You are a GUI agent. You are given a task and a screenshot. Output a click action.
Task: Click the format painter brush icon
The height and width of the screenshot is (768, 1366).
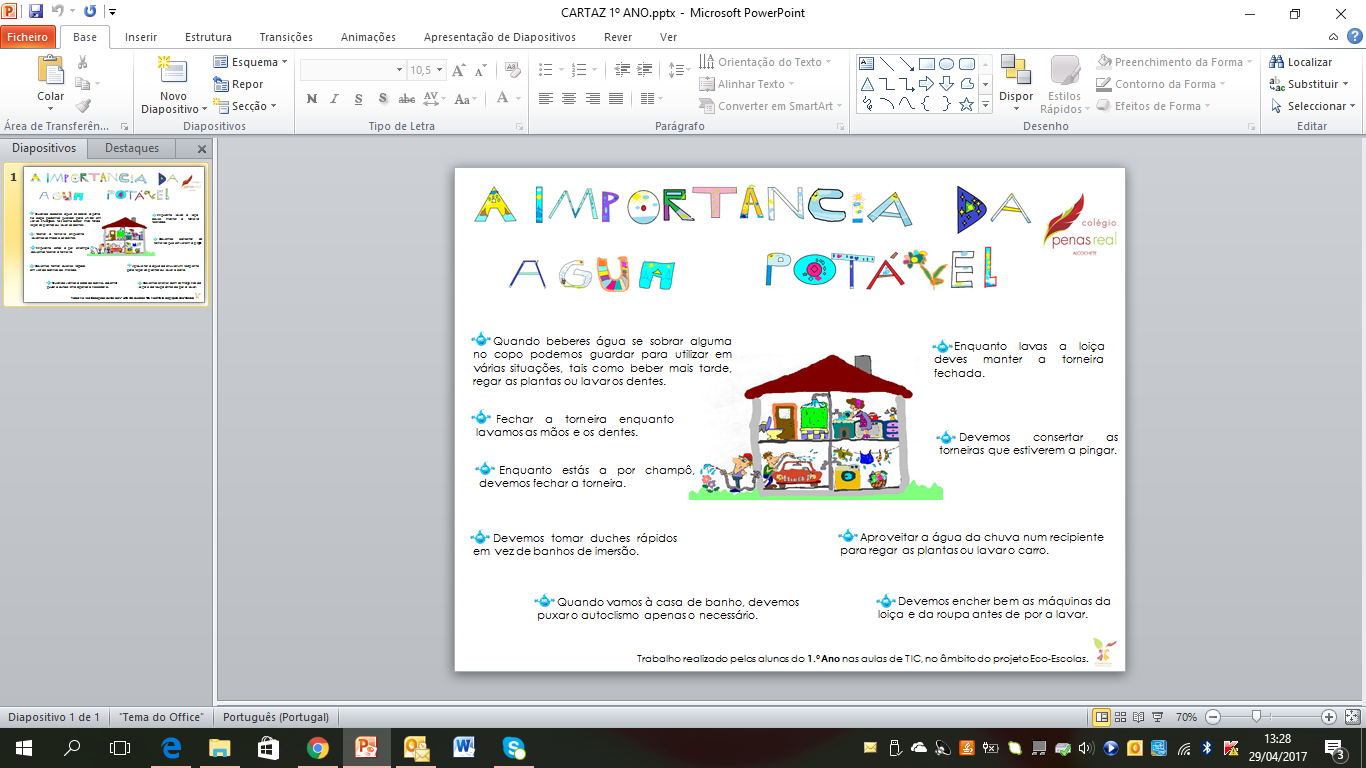tap(83, 106)
